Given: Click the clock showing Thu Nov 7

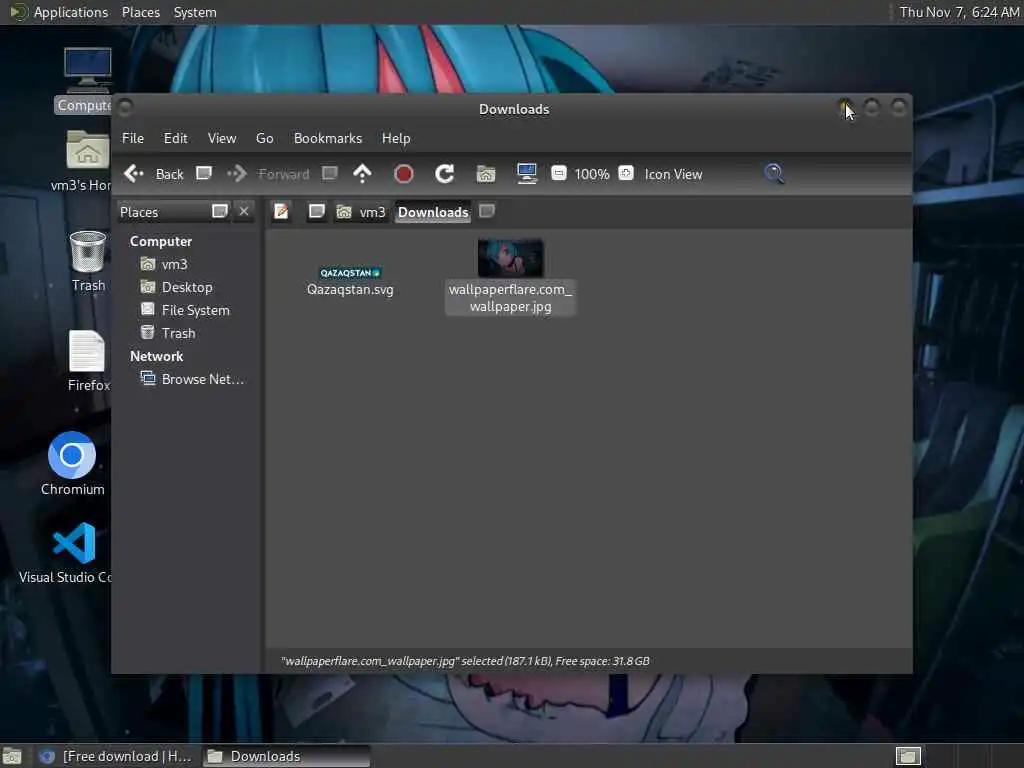Looking at the screenshot, I should tap(959, 12).
